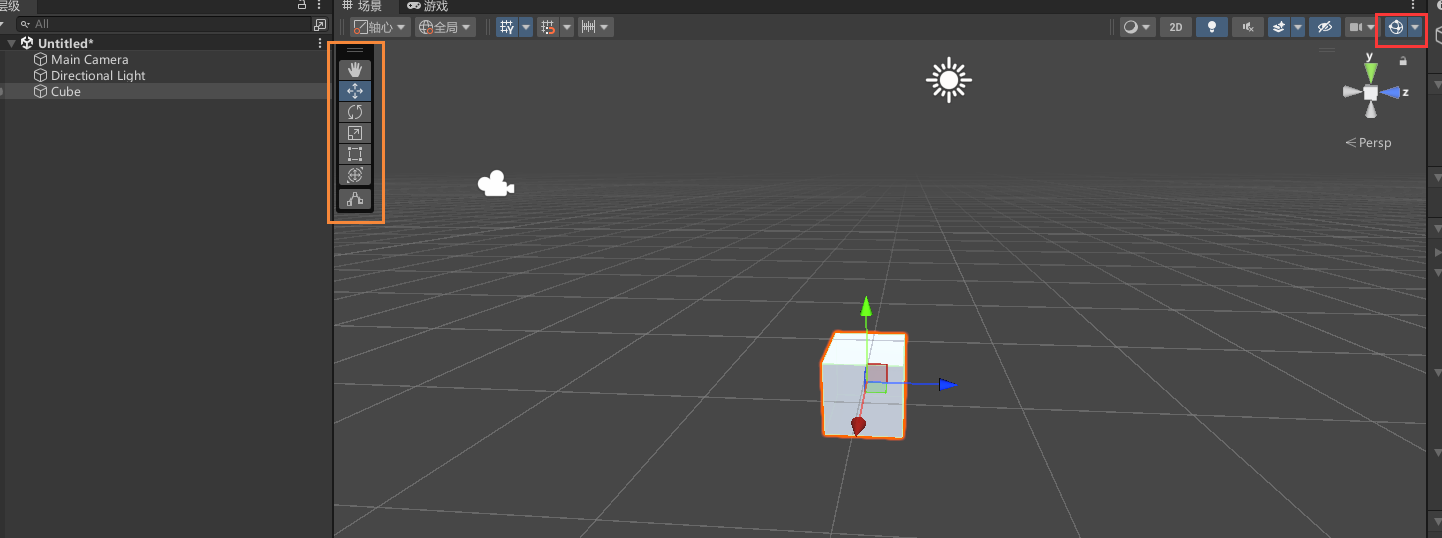1442x538 pixels.
Task: Click the Main Camera gizmo in scene
Action: pyautogui.click(x=495, y=184)
